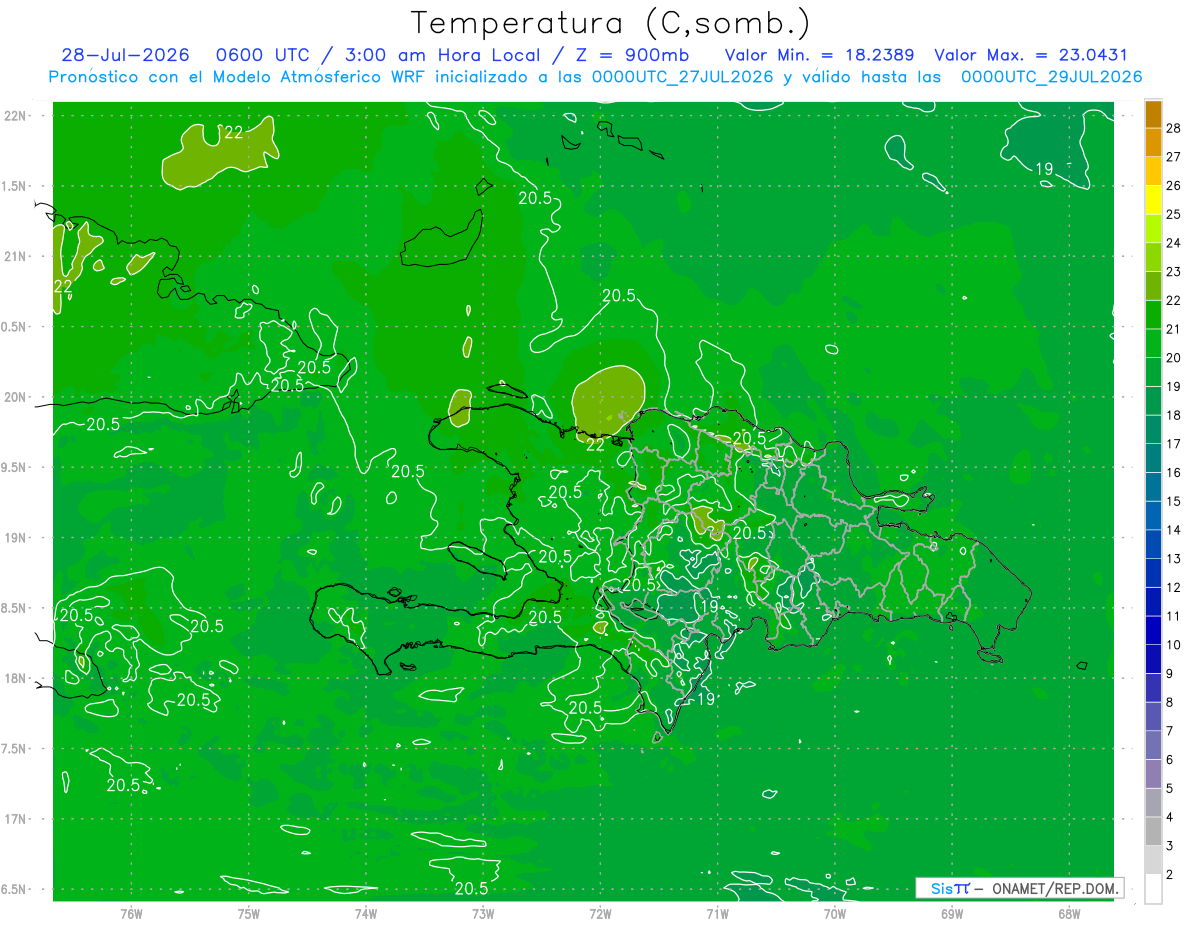Click the "6.5N" latitude axis label

pos(15,889)
